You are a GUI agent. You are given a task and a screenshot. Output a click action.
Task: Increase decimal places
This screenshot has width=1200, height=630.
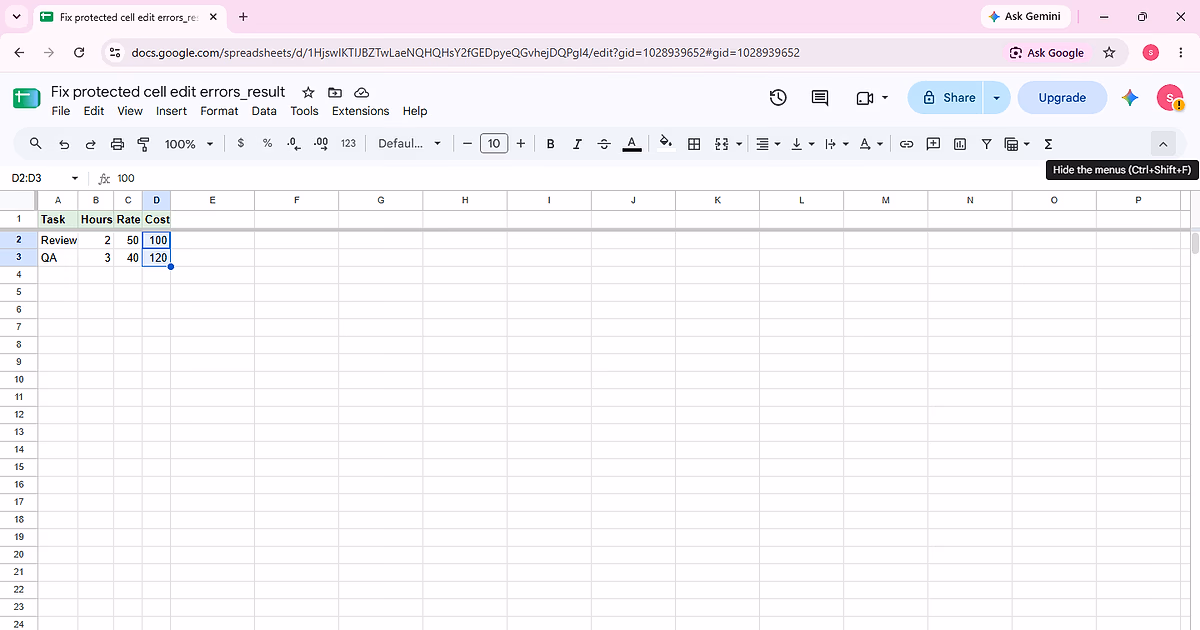point(320,143)
